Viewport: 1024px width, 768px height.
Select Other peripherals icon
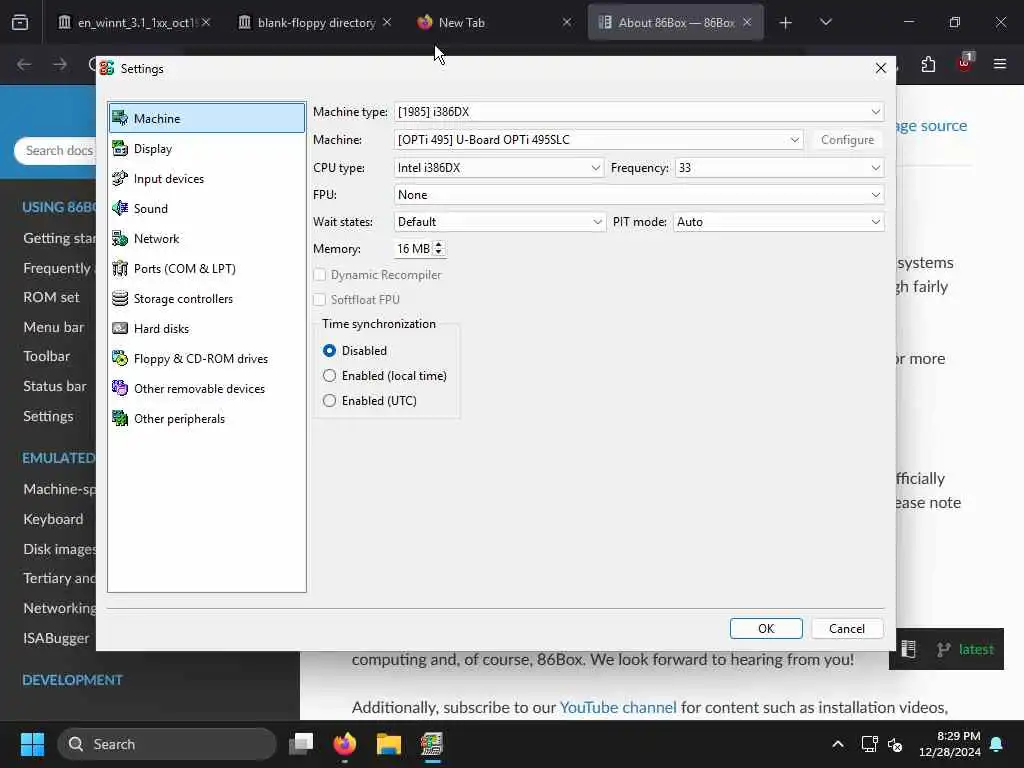120,419
